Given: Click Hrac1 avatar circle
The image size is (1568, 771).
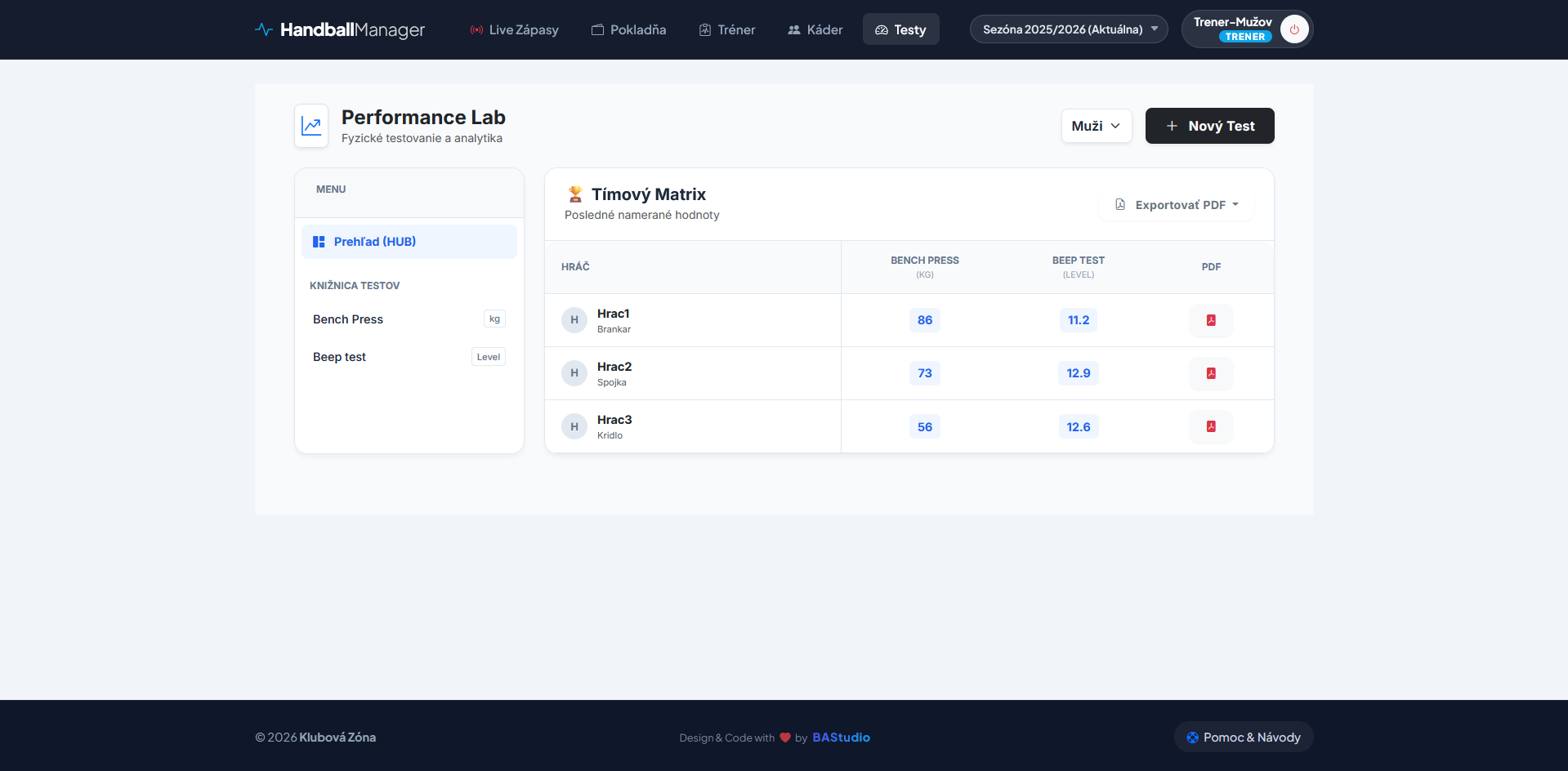Looking at the screenshot, I should (x=574, y=320).
